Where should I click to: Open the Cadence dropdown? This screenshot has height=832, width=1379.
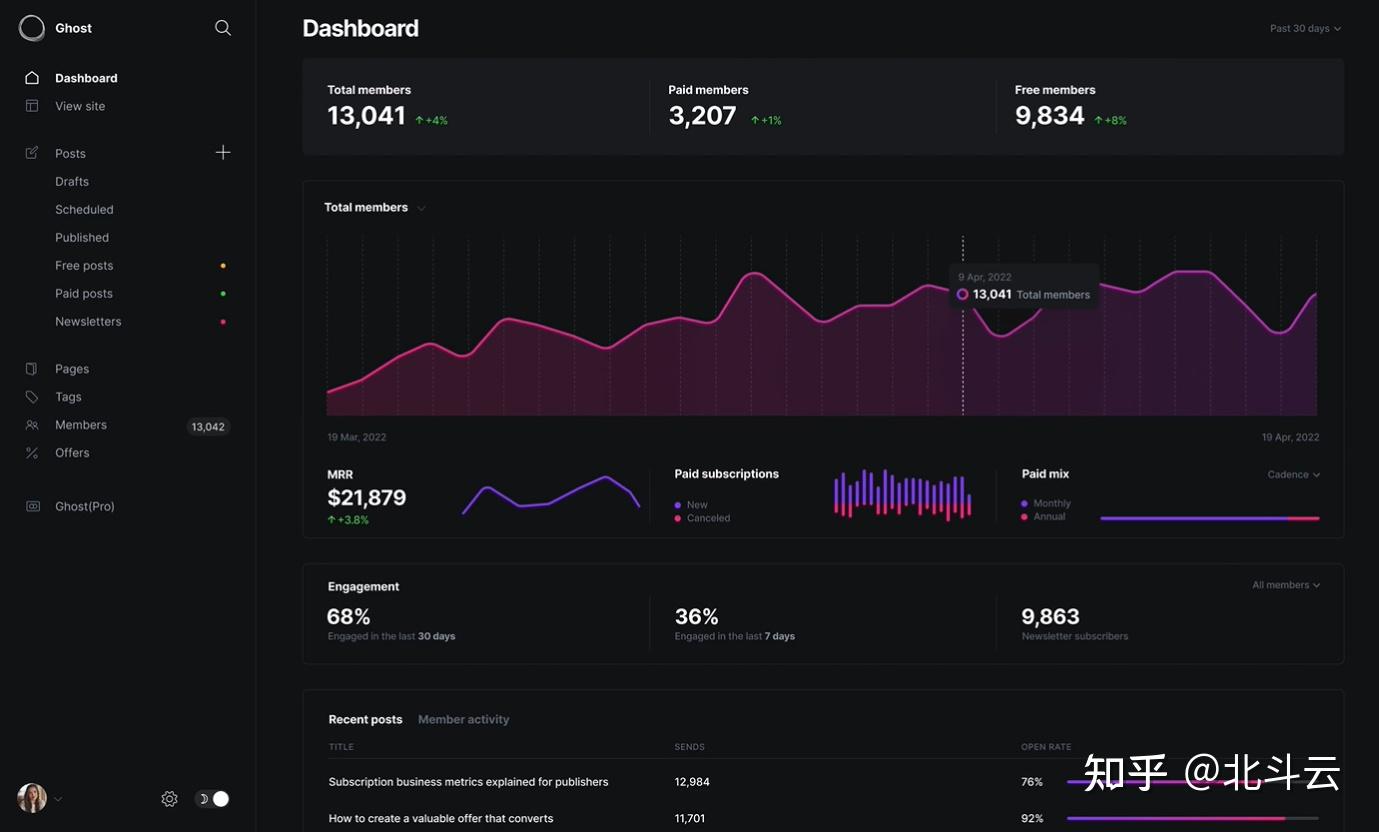[x=1294, y=475]
